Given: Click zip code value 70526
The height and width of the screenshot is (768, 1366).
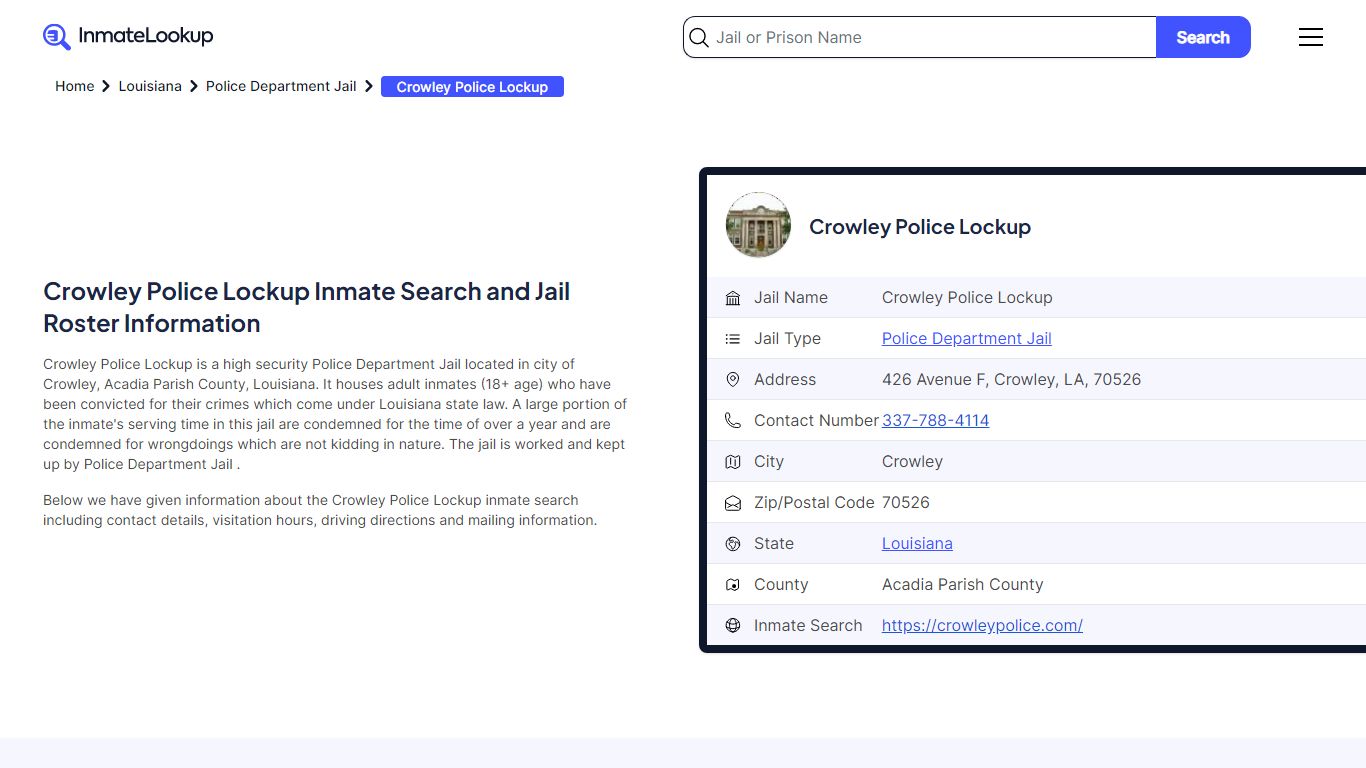Looking at the screenshot, I should click(906, 503).
